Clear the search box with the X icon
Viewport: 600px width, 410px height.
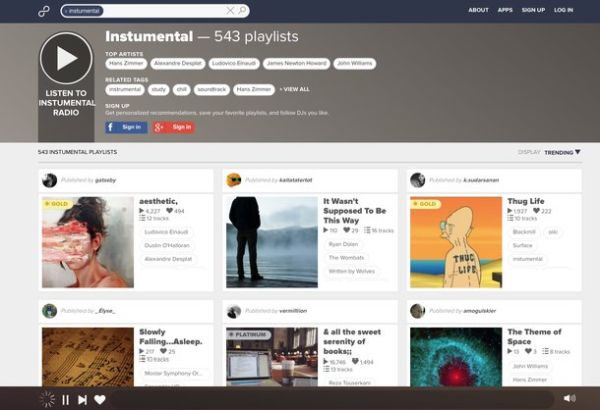pyautogui.click(x=230, y=11)
